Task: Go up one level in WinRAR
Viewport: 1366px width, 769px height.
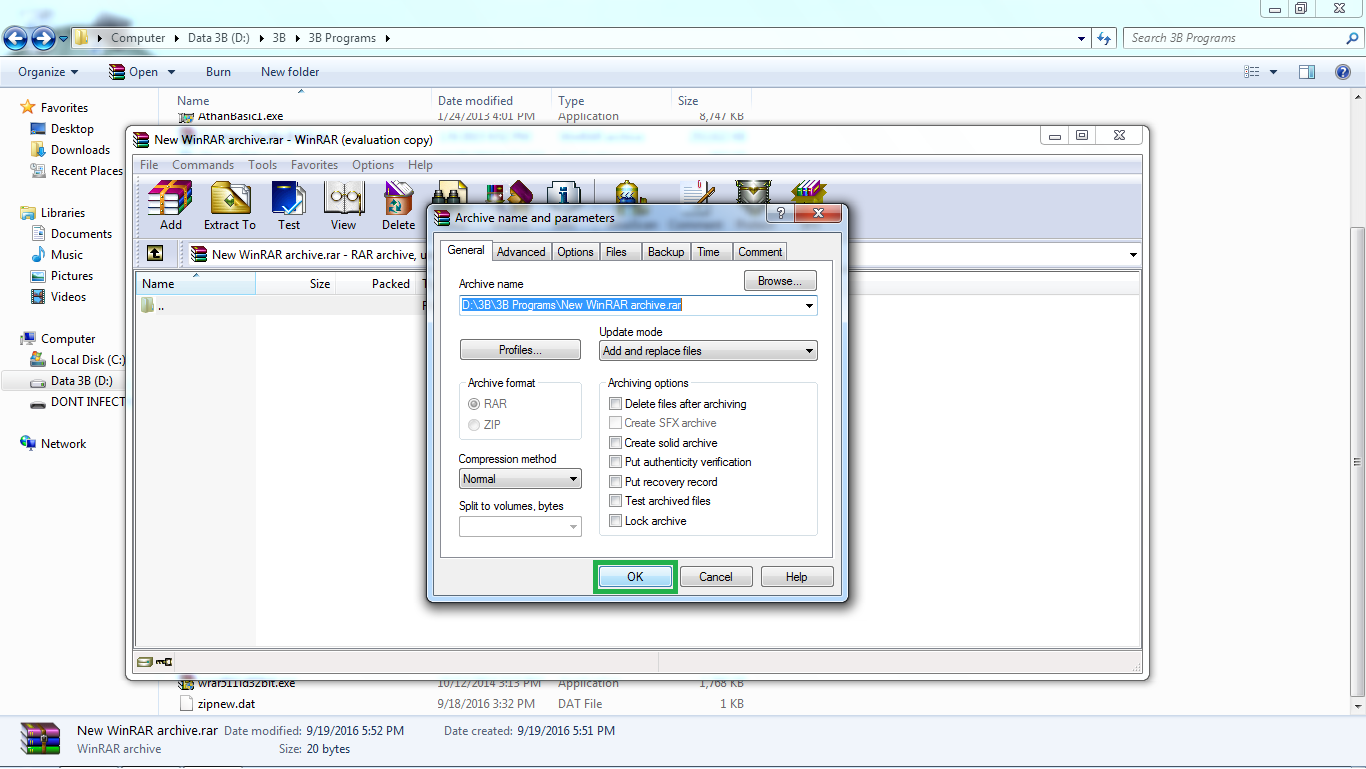Action: 155,254
